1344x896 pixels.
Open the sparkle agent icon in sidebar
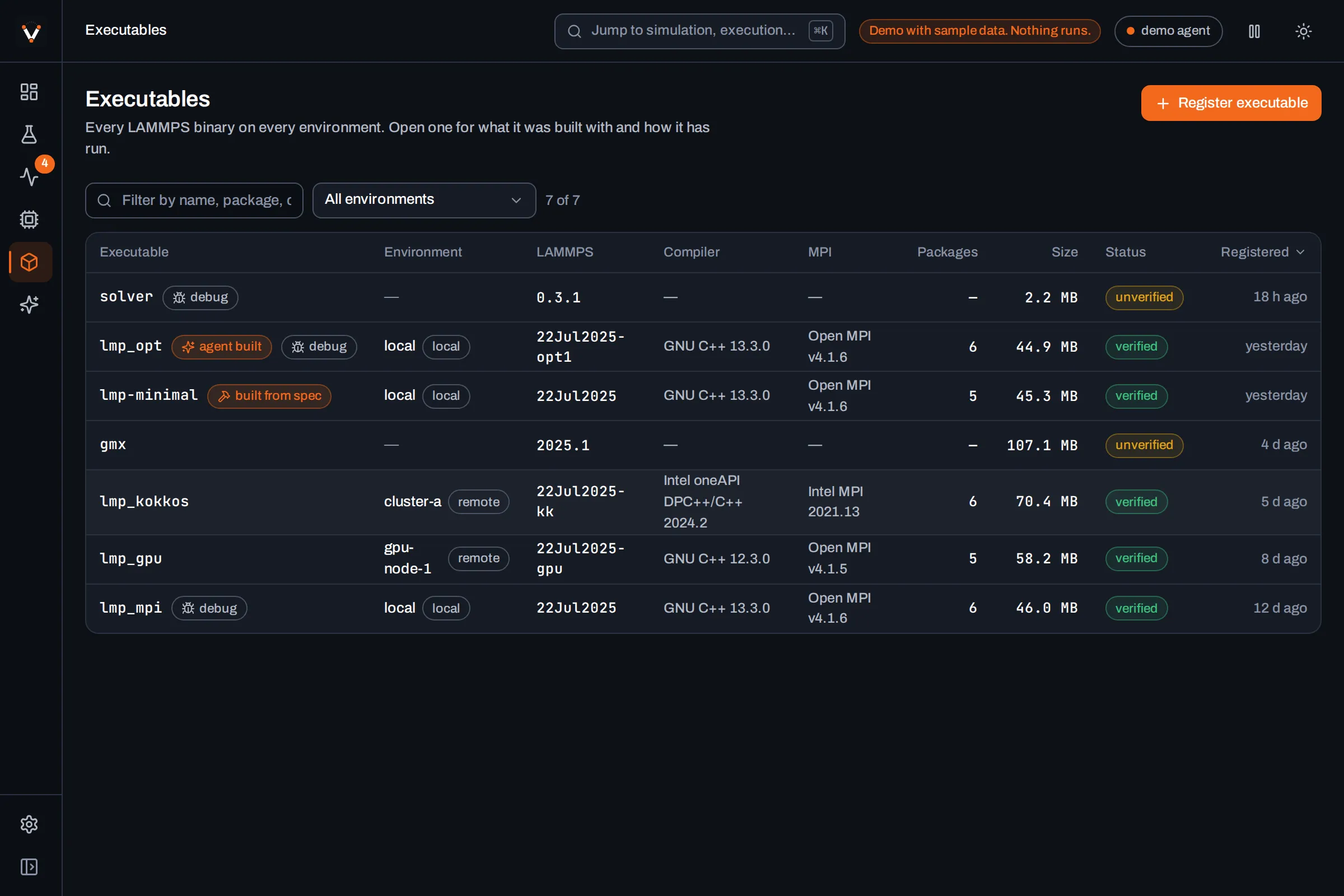pos(29,305)
